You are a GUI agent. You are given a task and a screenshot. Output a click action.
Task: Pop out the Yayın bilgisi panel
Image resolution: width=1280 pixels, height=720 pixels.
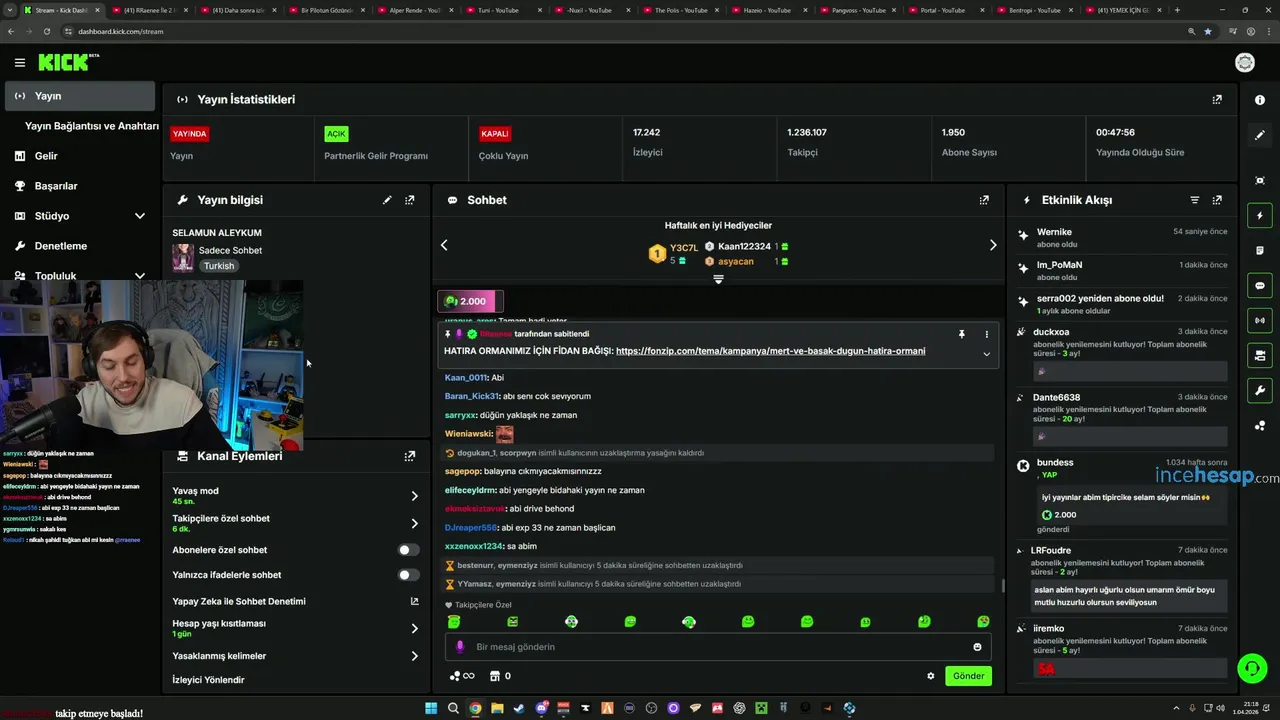pos(409,200)
